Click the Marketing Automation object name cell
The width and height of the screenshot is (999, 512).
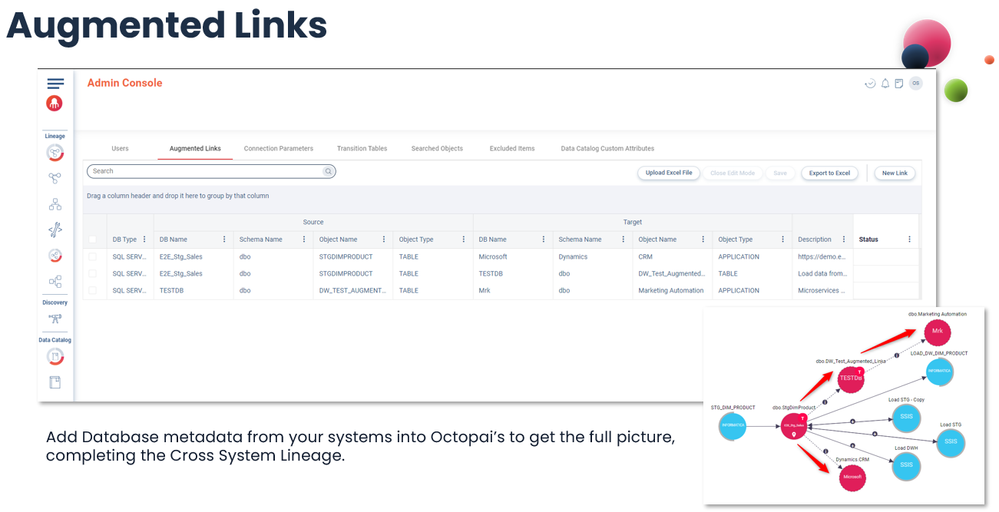671,290
